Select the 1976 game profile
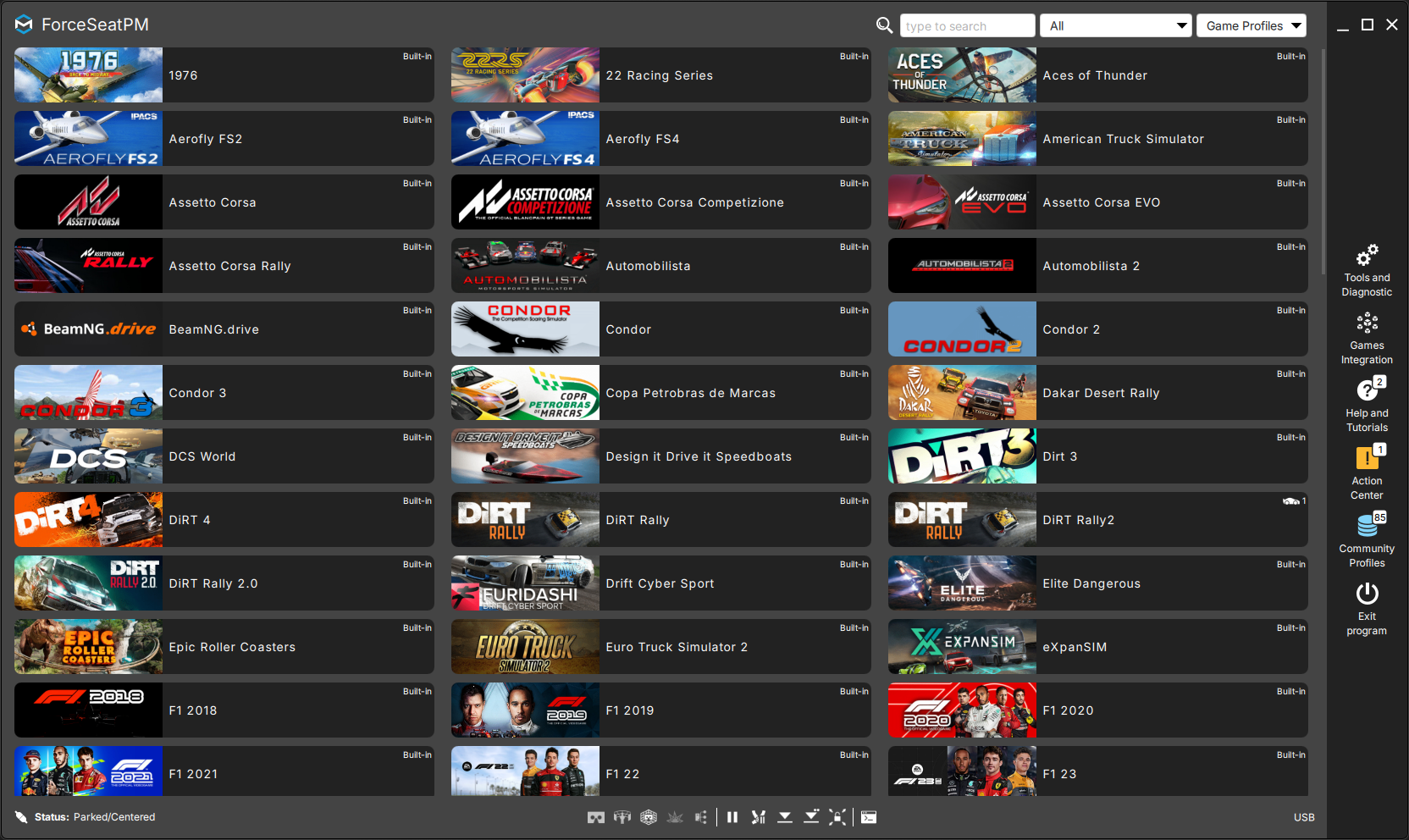The height and width of the screenshot is (840, 1409). 224,75
